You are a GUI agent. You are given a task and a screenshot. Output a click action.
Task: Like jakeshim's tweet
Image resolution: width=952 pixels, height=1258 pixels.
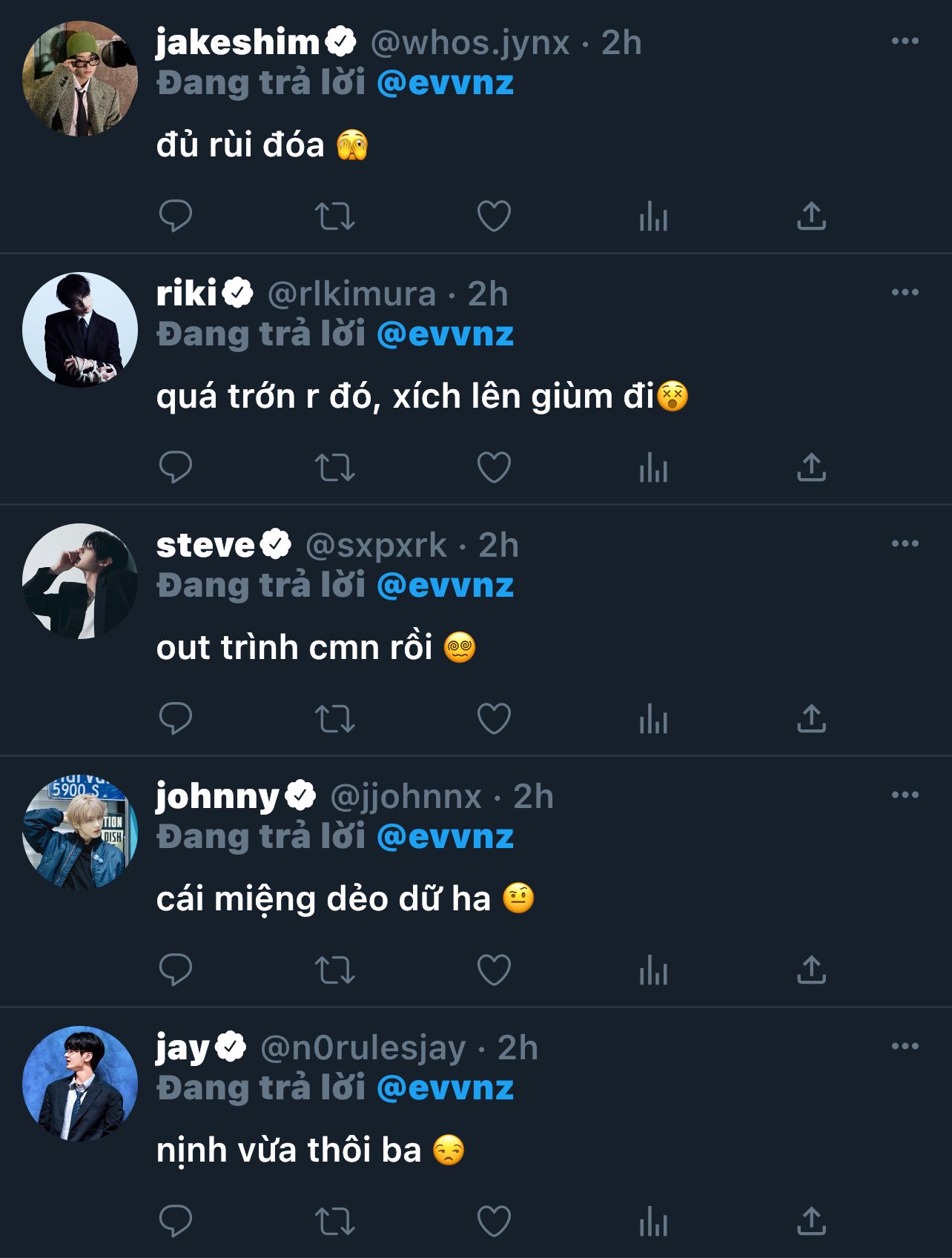pyautogui.click(x=494, y=216)
